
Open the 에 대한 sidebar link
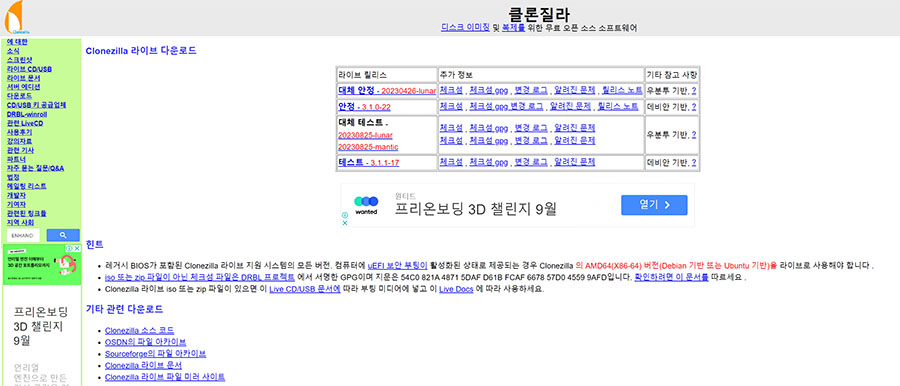coord(17,42)
